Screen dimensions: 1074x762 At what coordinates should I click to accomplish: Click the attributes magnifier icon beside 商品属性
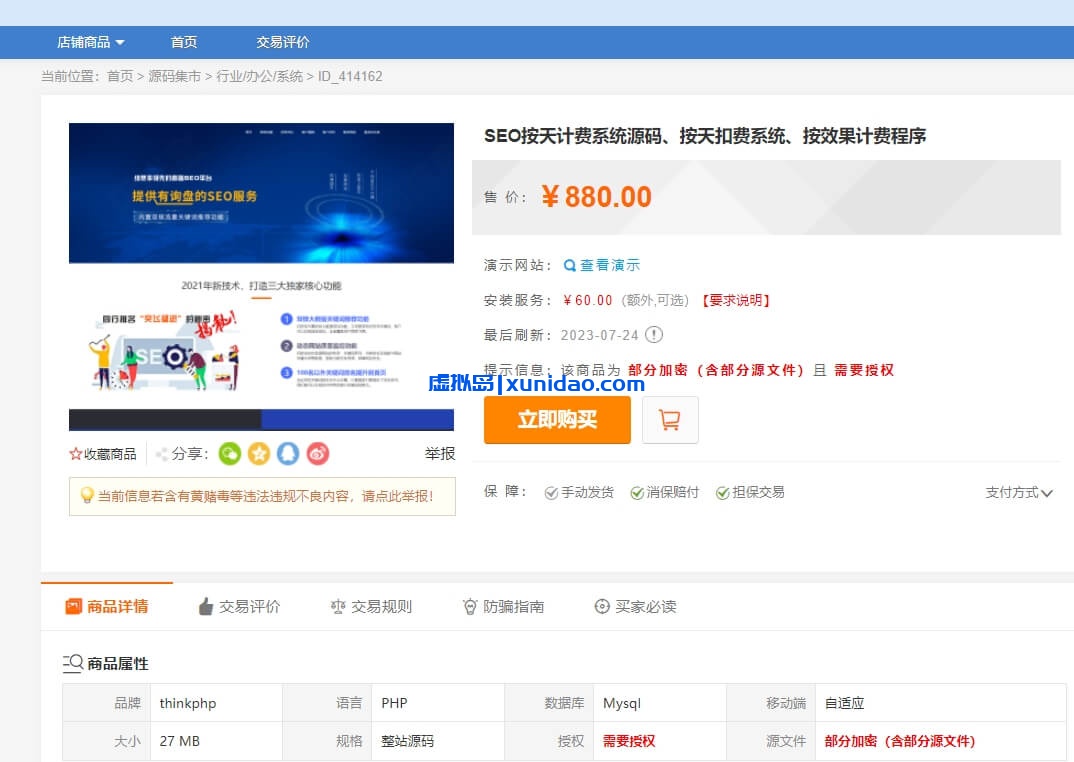point(73,663)
